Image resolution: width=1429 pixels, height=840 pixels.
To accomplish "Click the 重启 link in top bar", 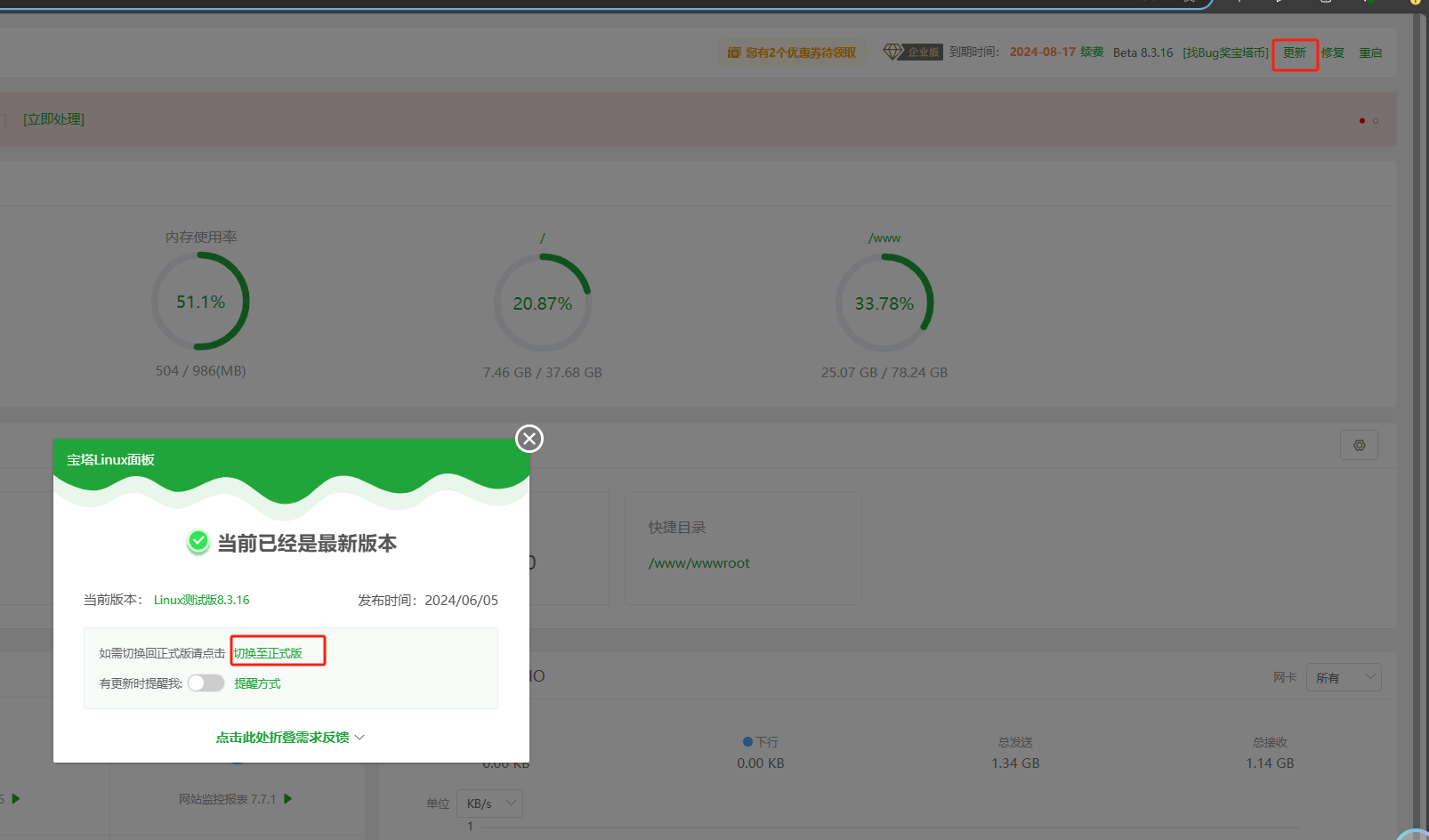I will point(1370,52).
